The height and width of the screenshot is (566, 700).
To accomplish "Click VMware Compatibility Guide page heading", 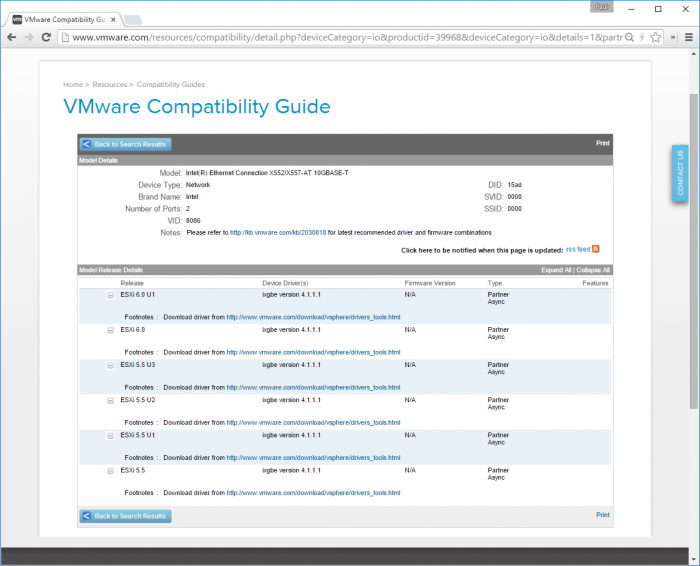I will pos(197,107).
